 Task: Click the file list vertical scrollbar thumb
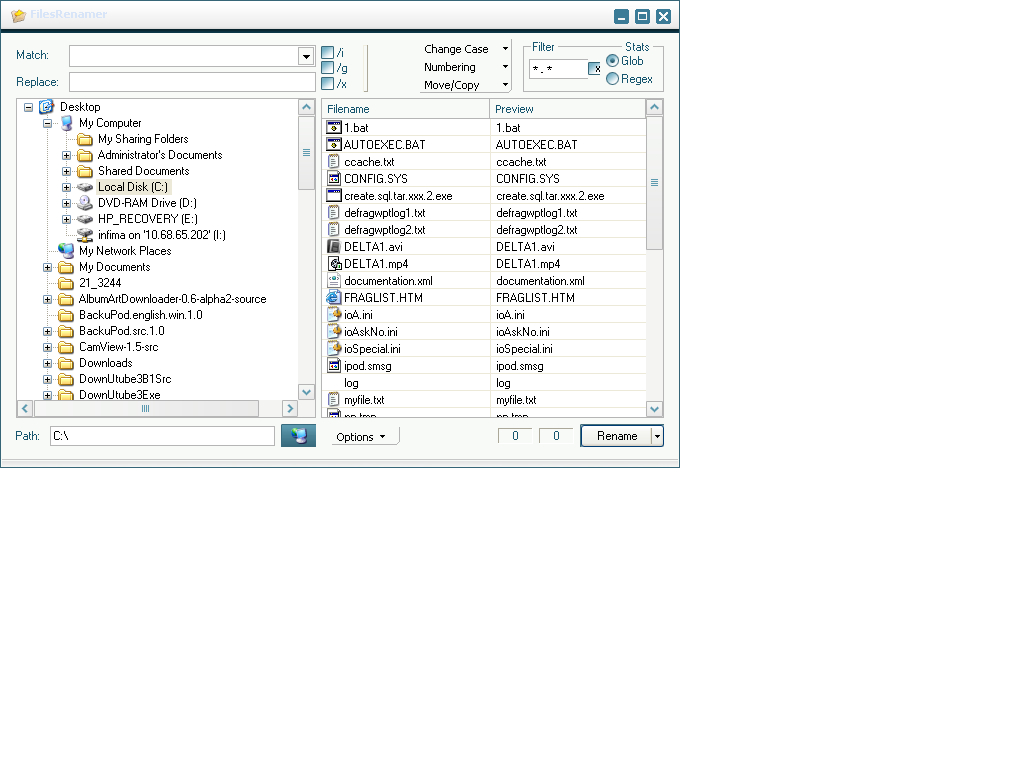pos(654,183)
